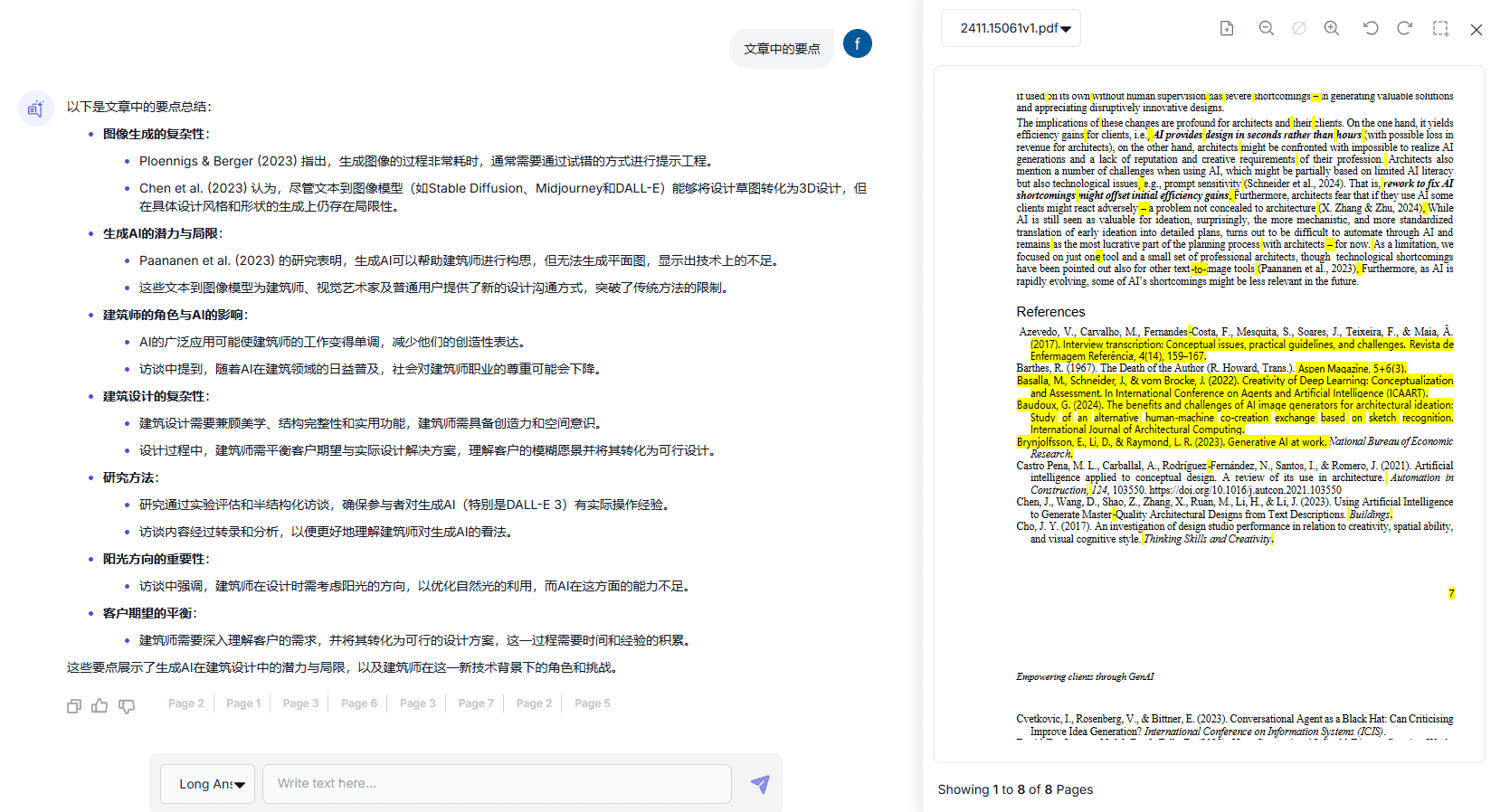Focus the 'Write text here...' input box
The height and width of the screenshot is (812, 1491).
(x=497, y=784)
